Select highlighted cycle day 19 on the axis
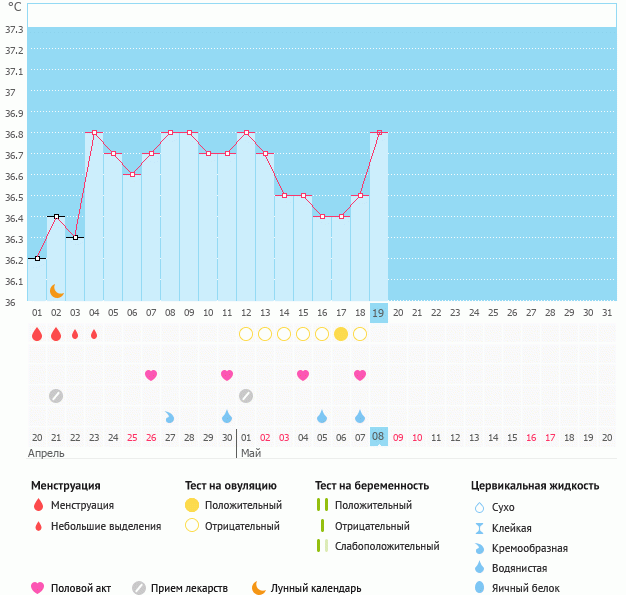This screenshot has height=595, width=626. 378,313
